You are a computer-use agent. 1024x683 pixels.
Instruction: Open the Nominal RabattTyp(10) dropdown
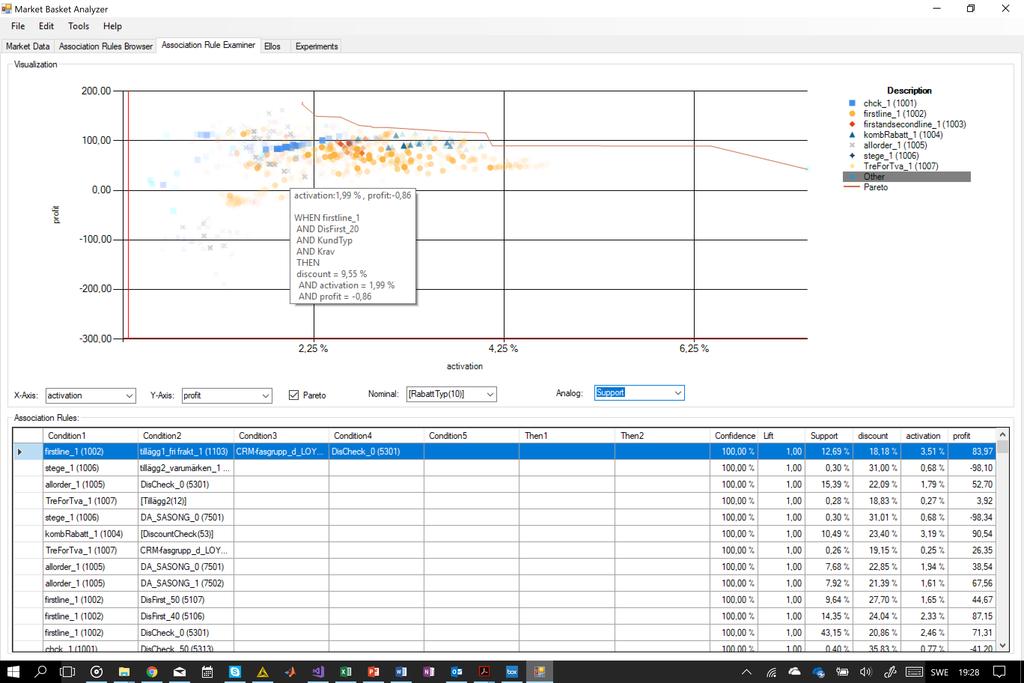point(451,394)
